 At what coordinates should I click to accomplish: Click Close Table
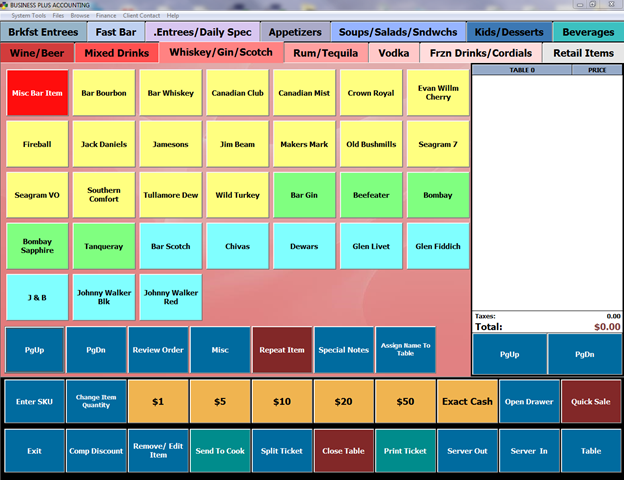pos(343,451)
